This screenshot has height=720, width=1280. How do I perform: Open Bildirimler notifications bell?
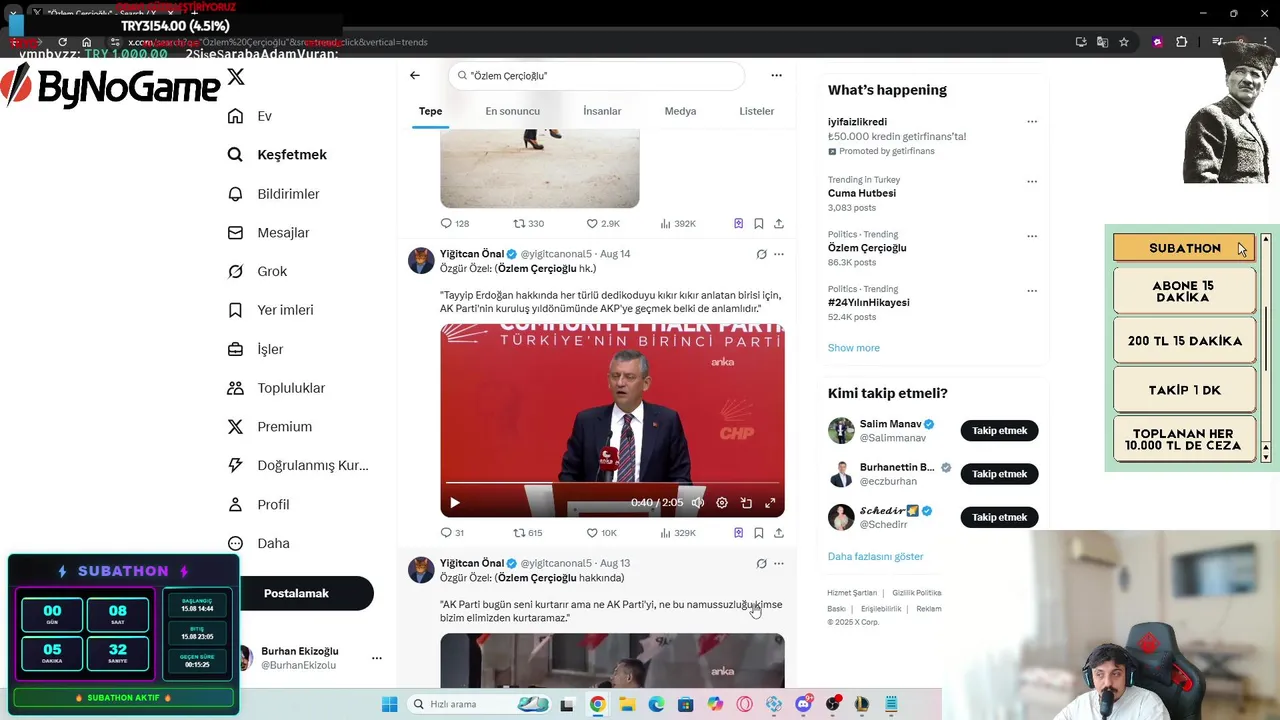pyautogui.click(x=235, y=194)
